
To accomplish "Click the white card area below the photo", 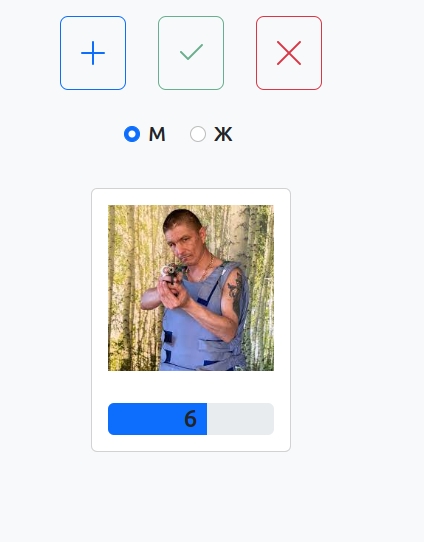I will [x=191, y=387].
